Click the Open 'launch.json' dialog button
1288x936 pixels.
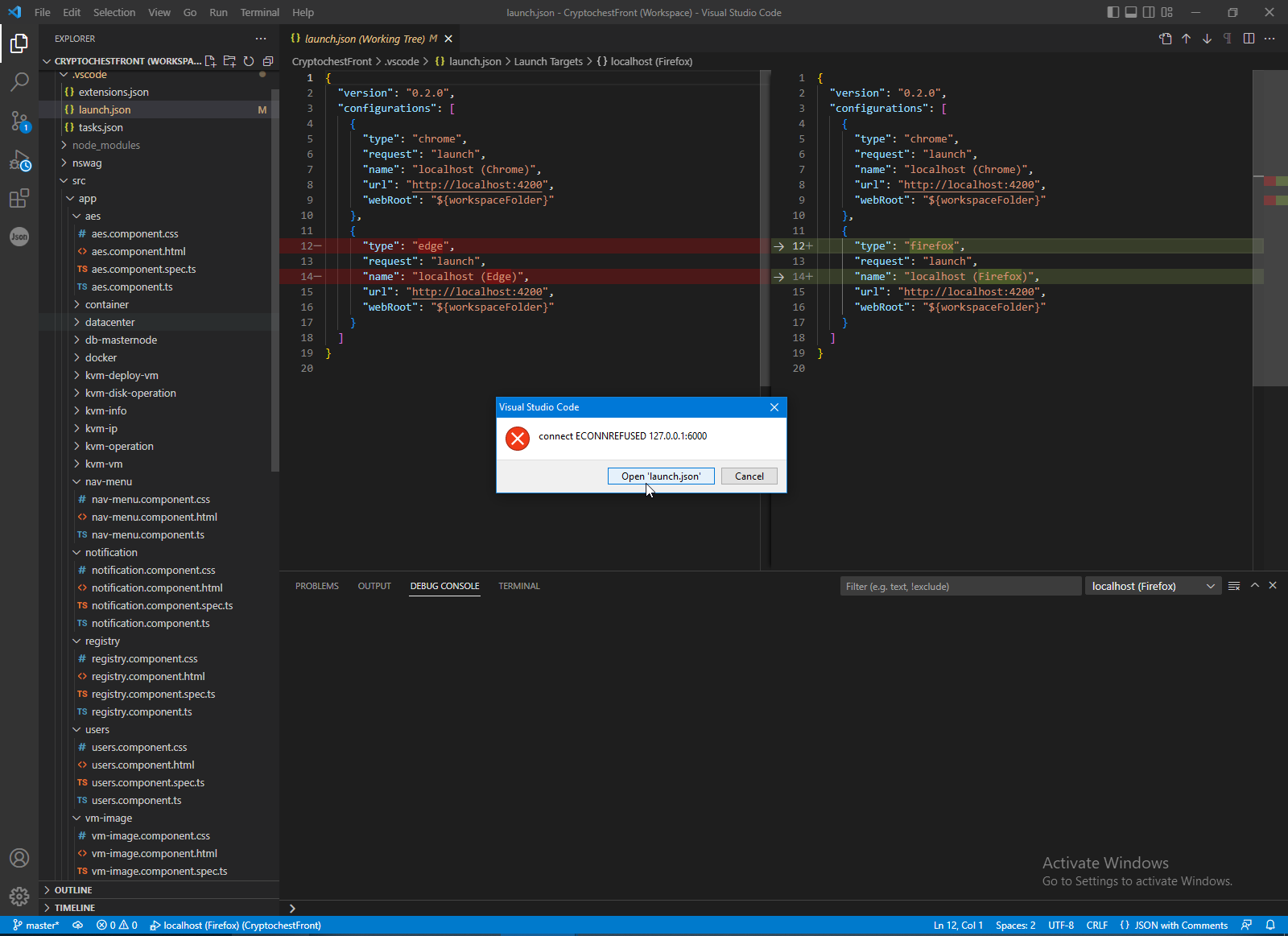[x=661, y=476]
